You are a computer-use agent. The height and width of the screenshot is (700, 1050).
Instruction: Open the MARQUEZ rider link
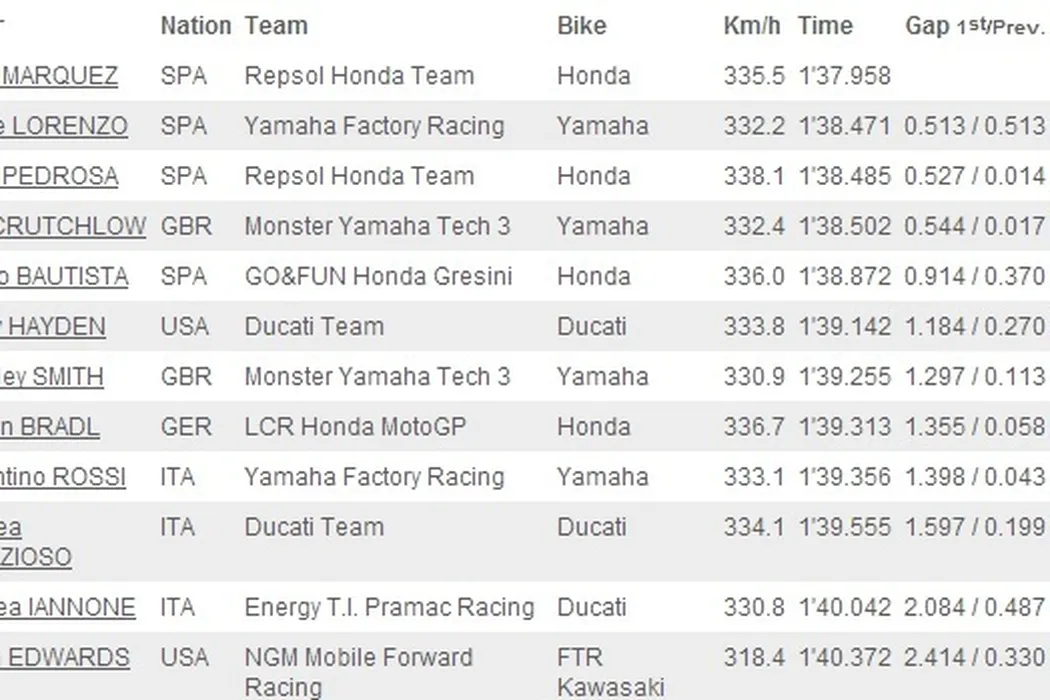pos(60,76)
